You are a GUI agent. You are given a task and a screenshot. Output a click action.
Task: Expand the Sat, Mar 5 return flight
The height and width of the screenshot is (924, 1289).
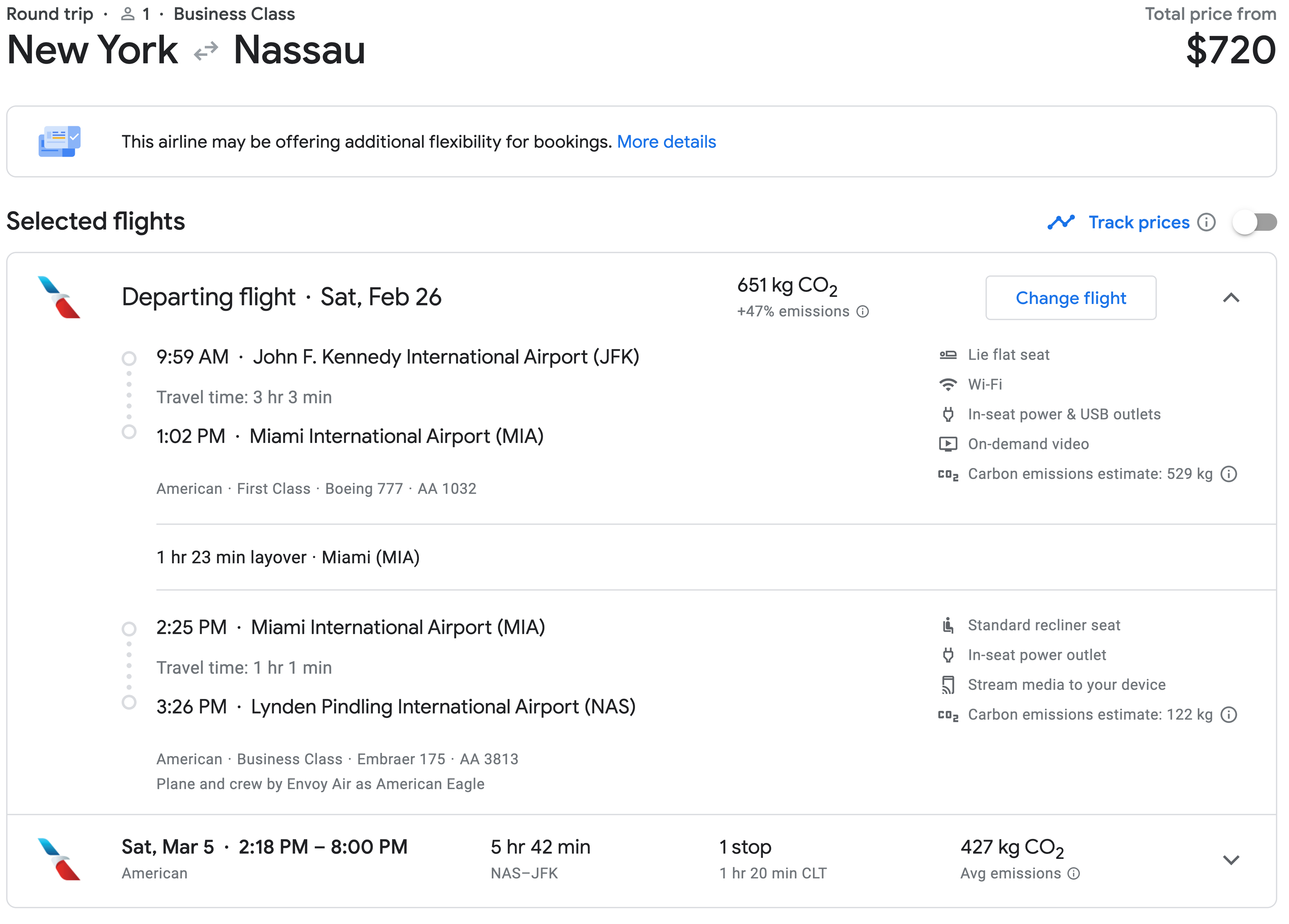[x=1231, y=860]
